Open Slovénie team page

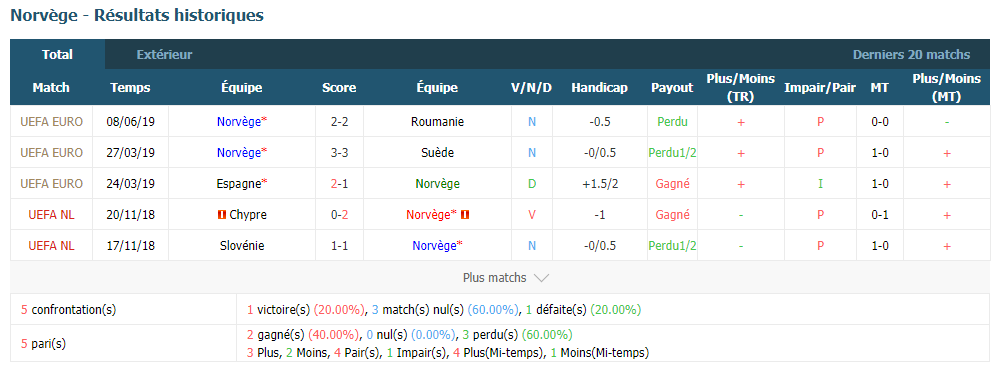click(242, 246)
